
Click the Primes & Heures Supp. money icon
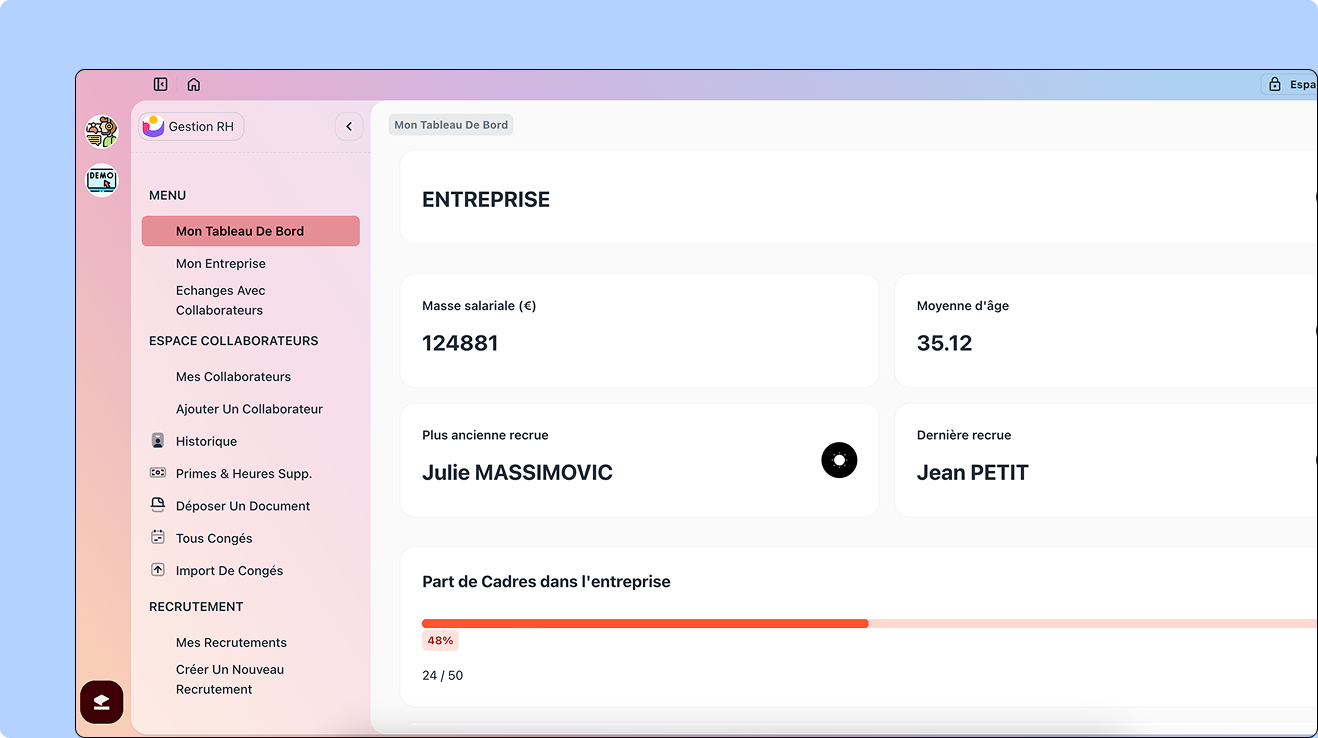click(158, 473)
